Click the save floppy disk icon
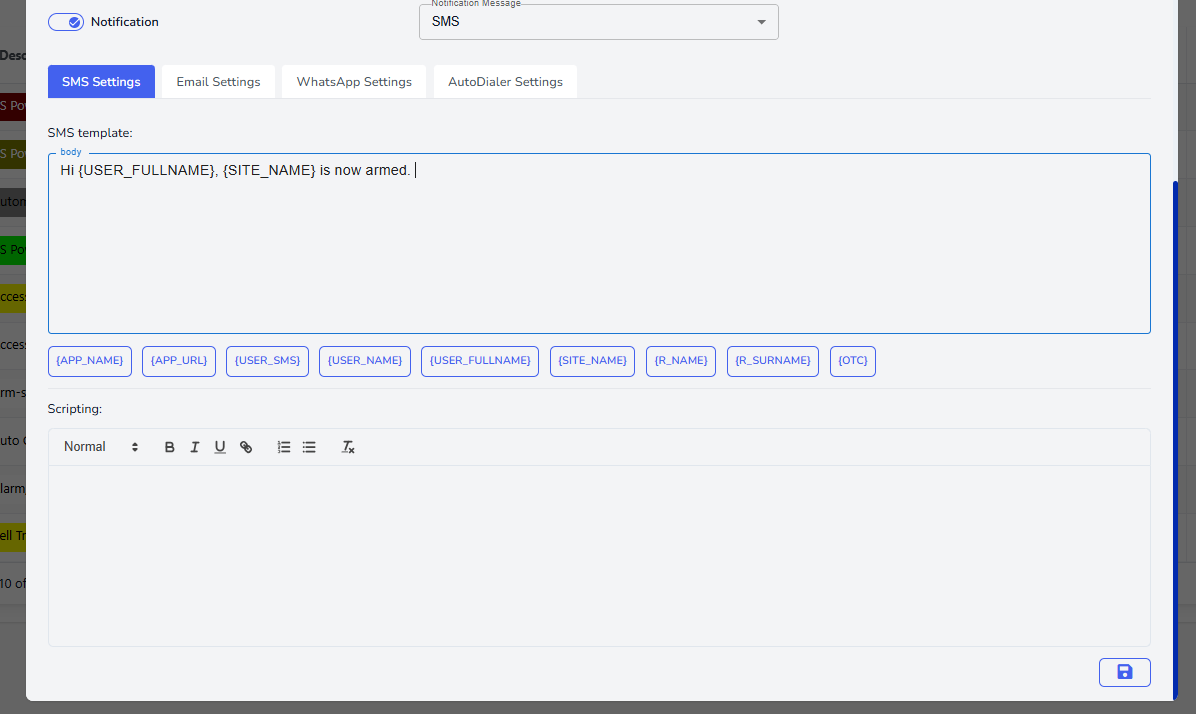Image resolution: width=1196 pixels, height=714 pixels. pyautogui.click(x=1124, y=672)
